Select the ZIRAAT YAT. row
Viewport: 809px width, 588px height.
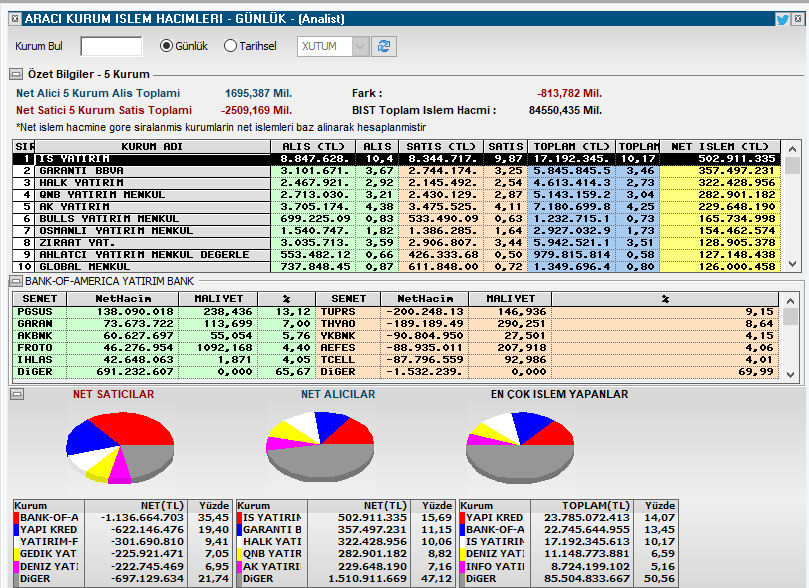(x=396, y=242)
